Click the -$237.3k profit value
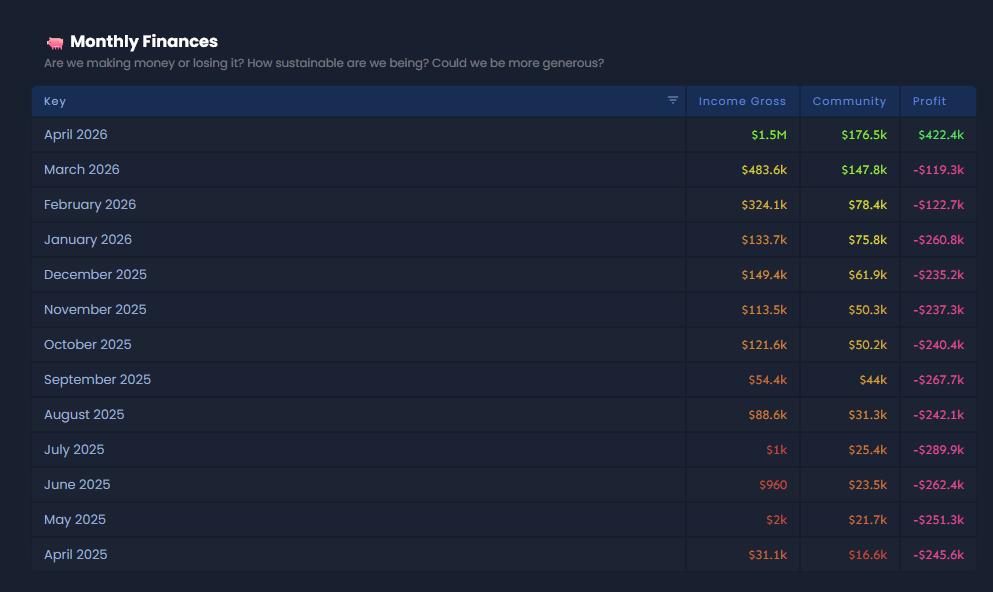This screenshot has width=993, height=592. tap(939, 310)
